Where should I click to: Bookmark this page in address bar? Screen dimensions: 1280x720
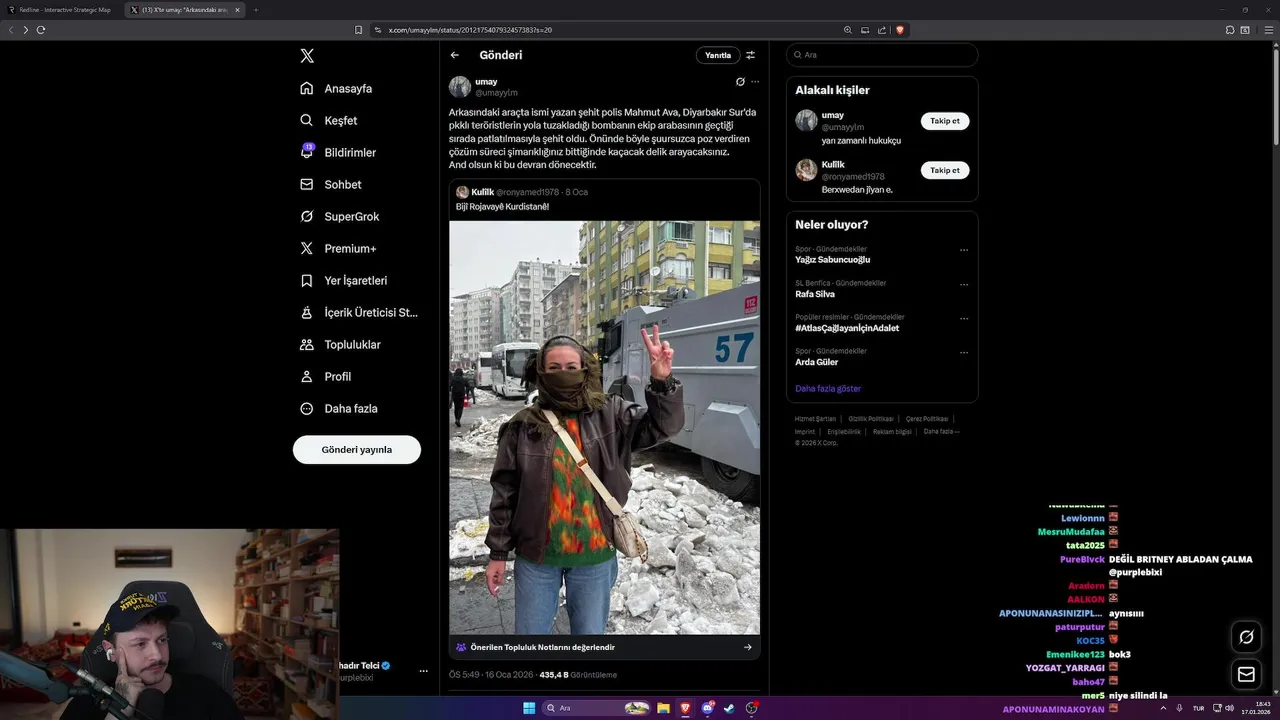358,30
